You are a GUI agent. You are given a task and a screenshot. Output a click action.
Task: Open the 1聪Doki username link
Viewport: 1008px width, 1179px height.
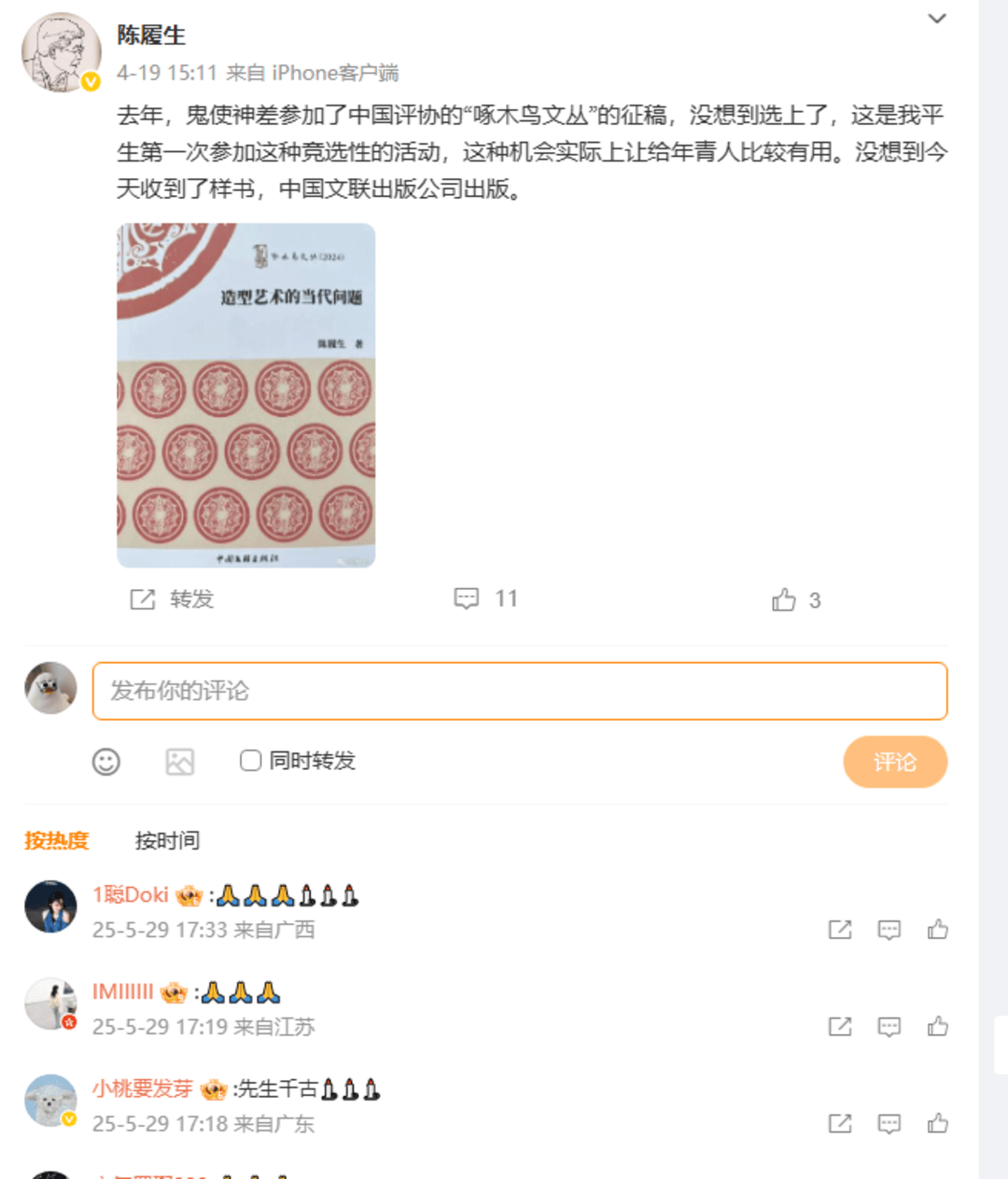[131, 894]
